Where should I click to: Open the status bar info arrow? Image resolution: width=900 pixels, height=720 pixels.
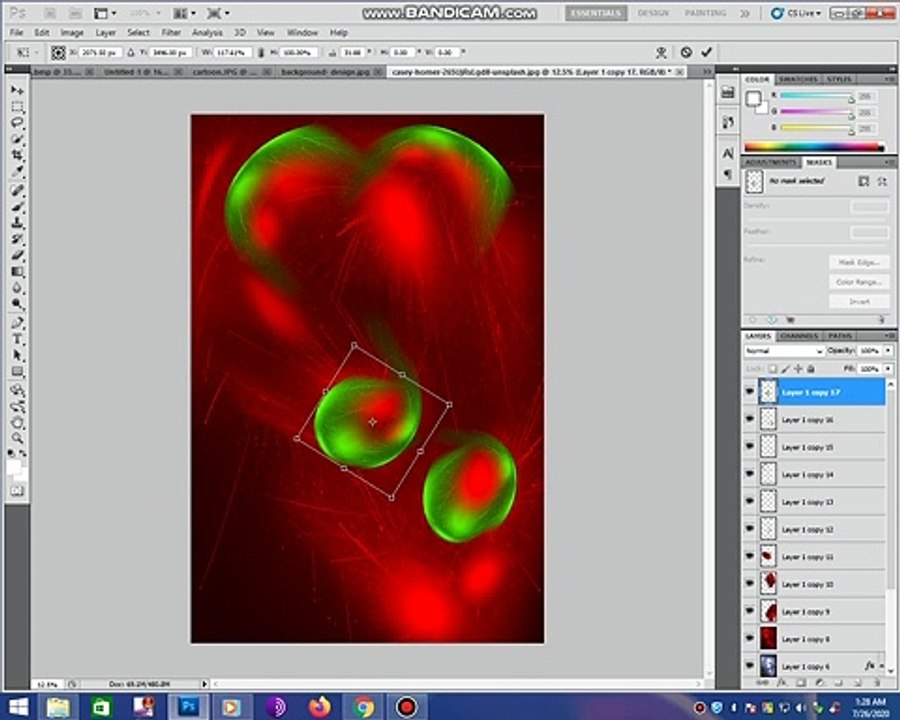point(204,684)
